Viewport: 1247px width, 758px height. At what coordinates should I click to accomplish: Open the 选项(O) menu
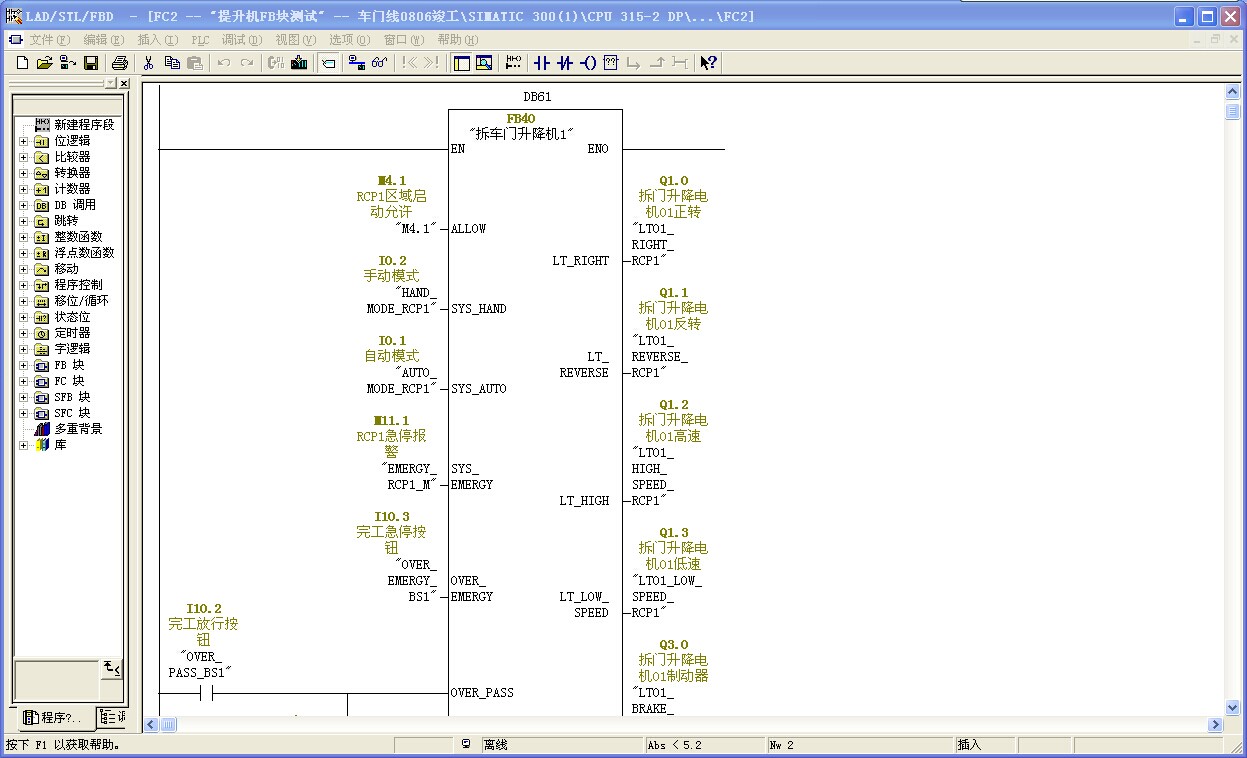pyautogui.click(x=350, y=40)
